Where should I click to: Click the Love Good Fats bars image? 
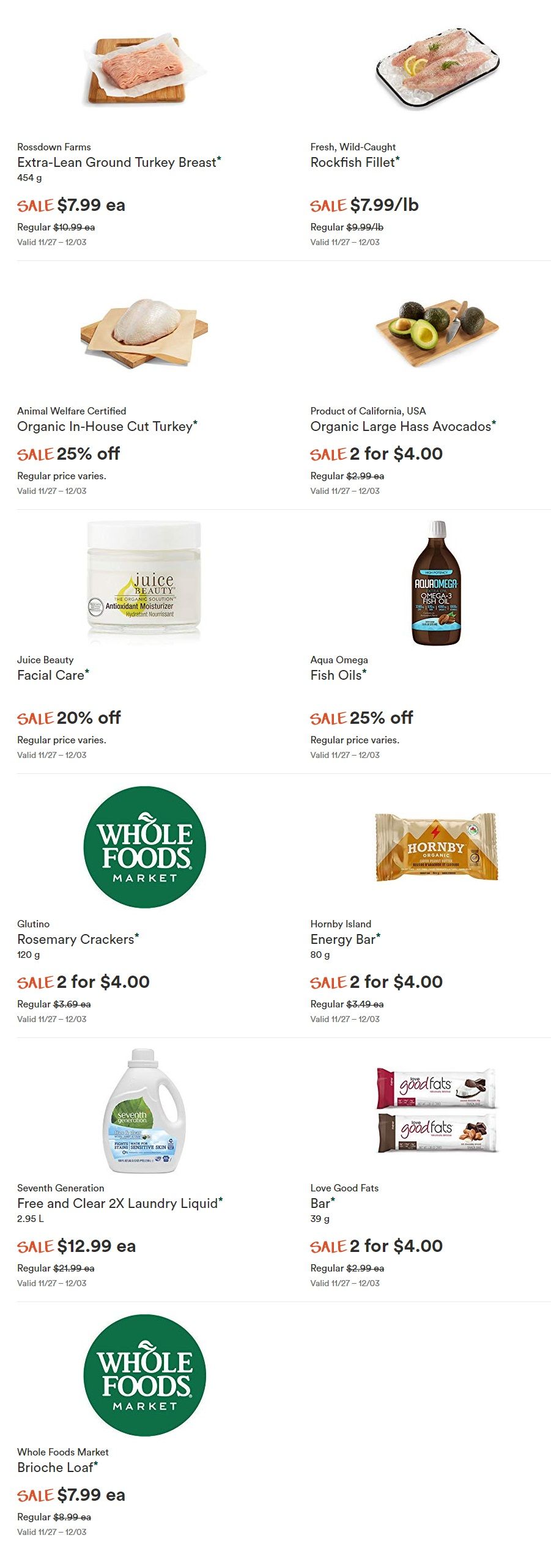(x=437, y=1110)
